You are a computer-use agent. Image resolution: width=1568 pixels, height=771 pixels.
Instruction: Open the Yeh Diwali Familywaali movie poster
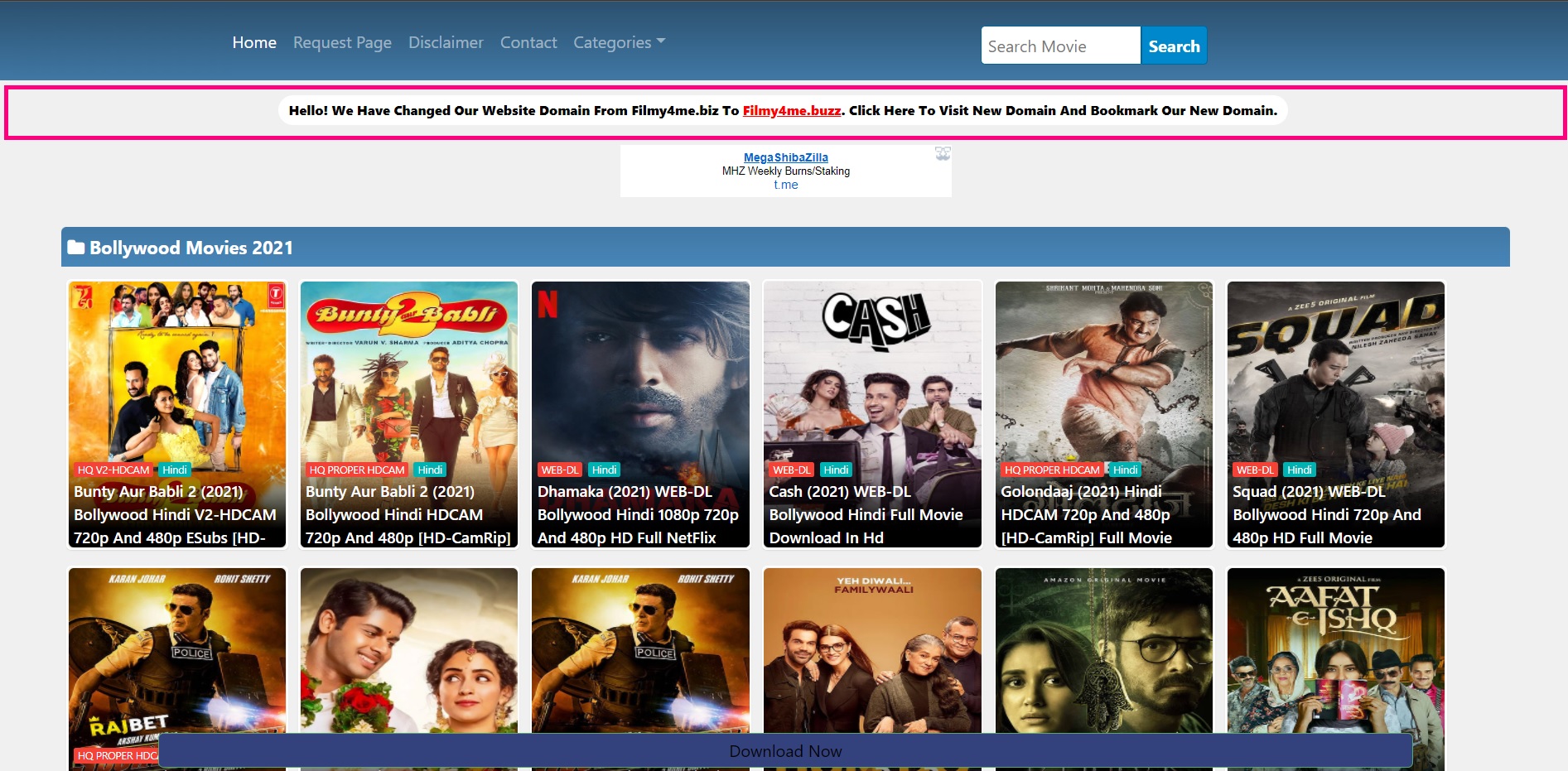tap(872, 654)
